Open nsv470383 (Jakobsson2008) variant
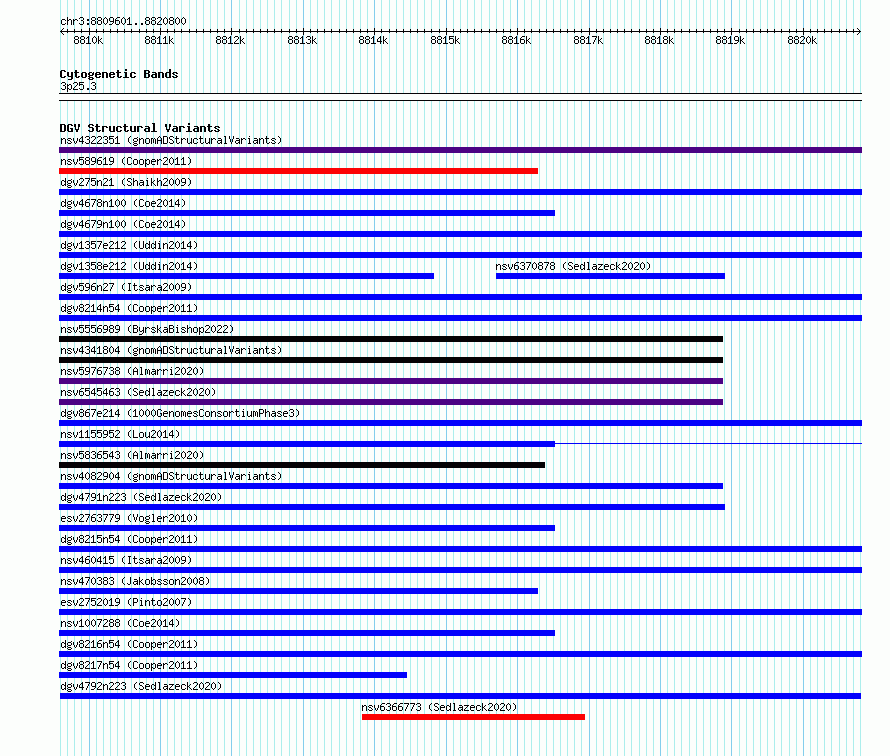 click(x=135, y=581)
